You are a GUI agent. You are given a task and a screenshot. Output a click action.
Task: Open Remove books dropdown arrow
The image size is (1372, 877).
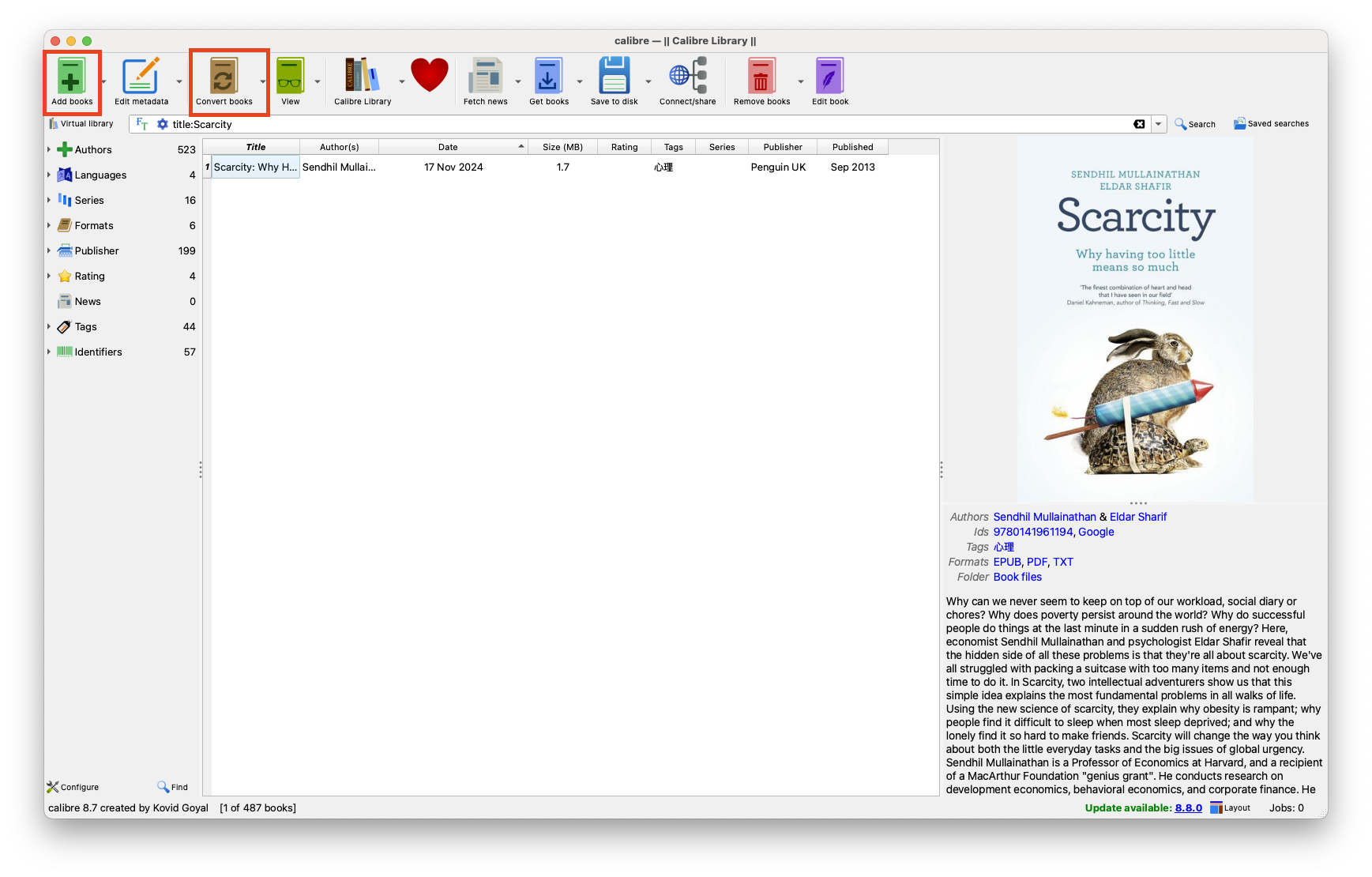click(800, 81)
